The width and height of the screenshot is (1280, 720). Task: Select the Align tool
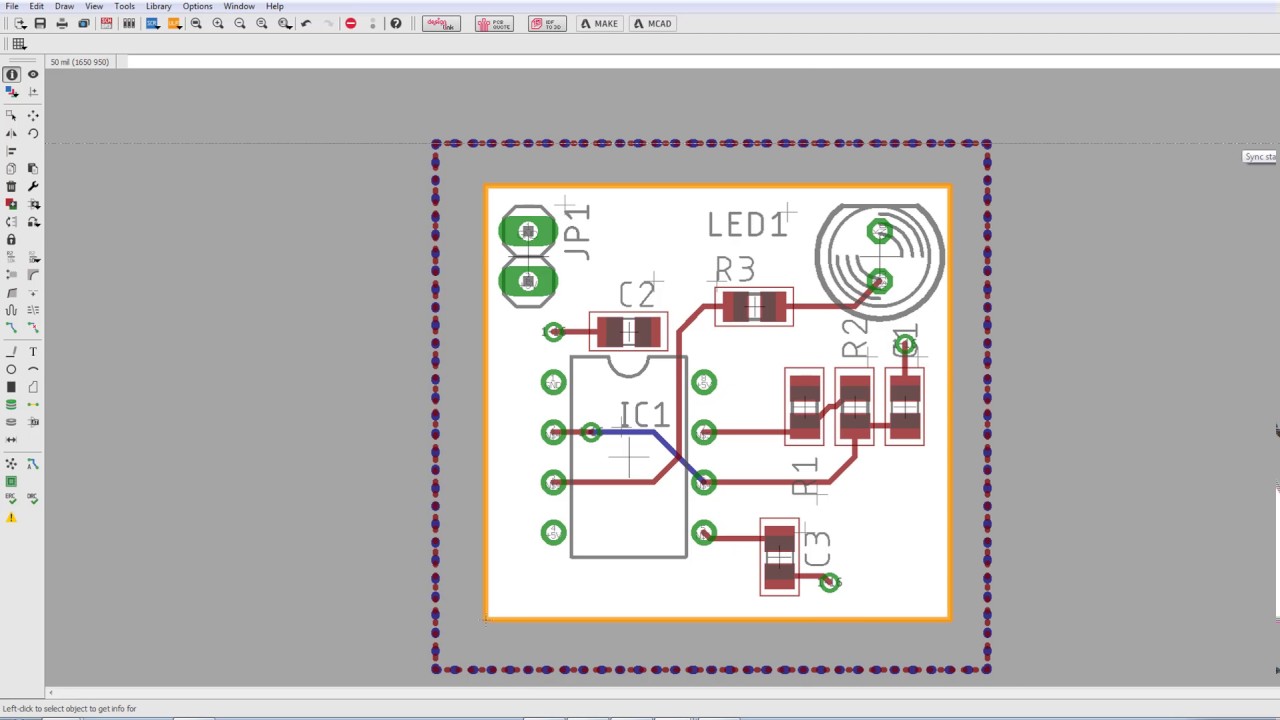click(11, 151)
